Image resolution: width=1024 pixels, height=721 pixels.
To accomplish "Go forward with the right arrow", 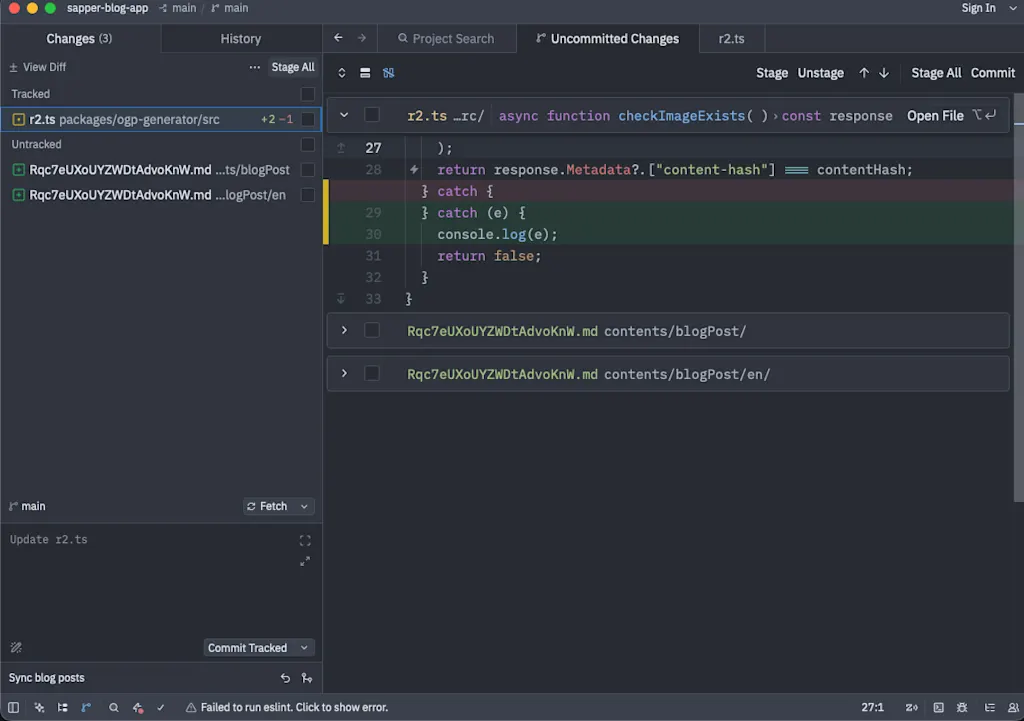I will 362,38.
